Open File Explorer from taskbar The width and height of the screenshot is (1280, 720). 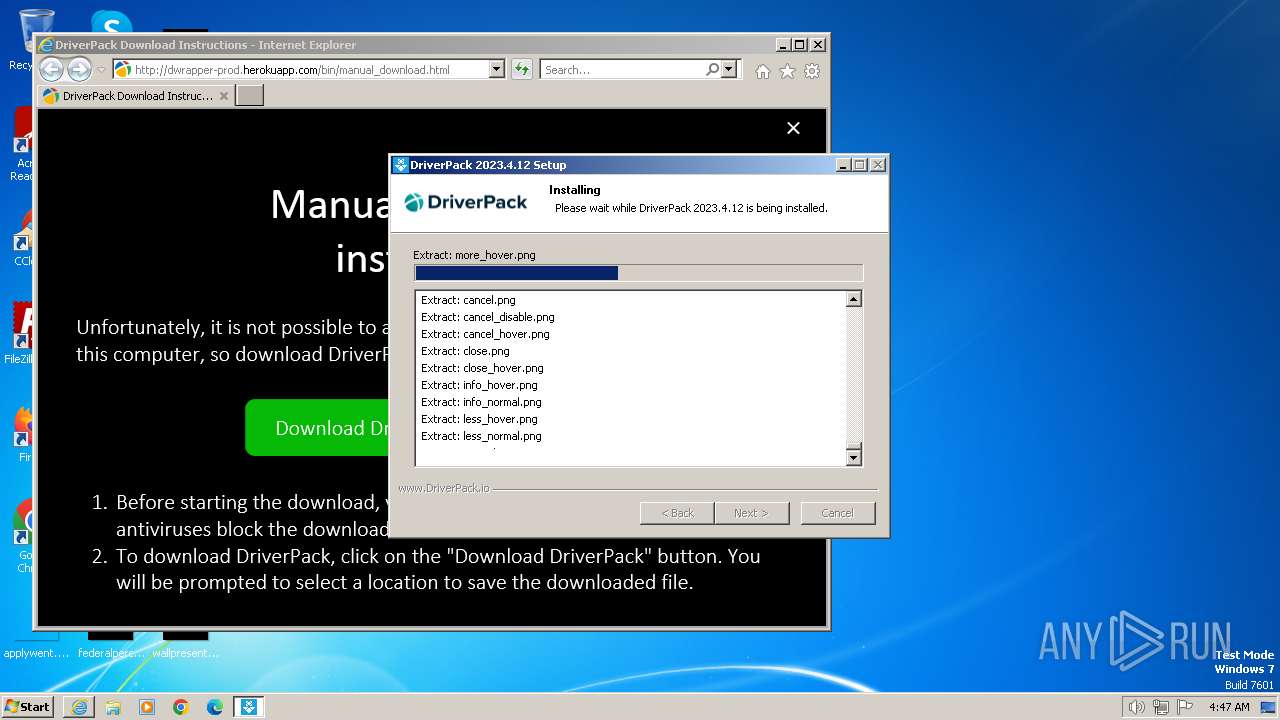pyautogui.click(x=113, y=707)
